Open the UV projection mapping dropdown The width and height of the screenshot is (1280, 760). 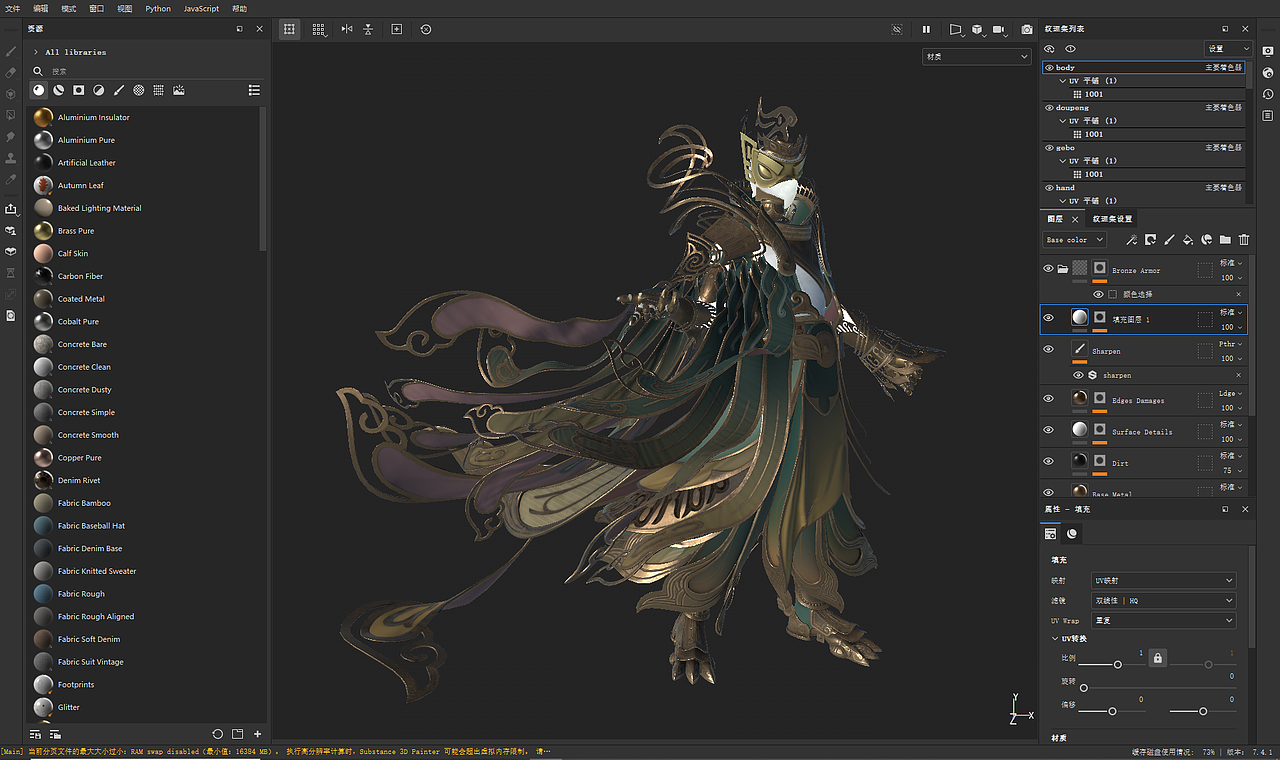pyautogui.click(x=1164, y=580)
